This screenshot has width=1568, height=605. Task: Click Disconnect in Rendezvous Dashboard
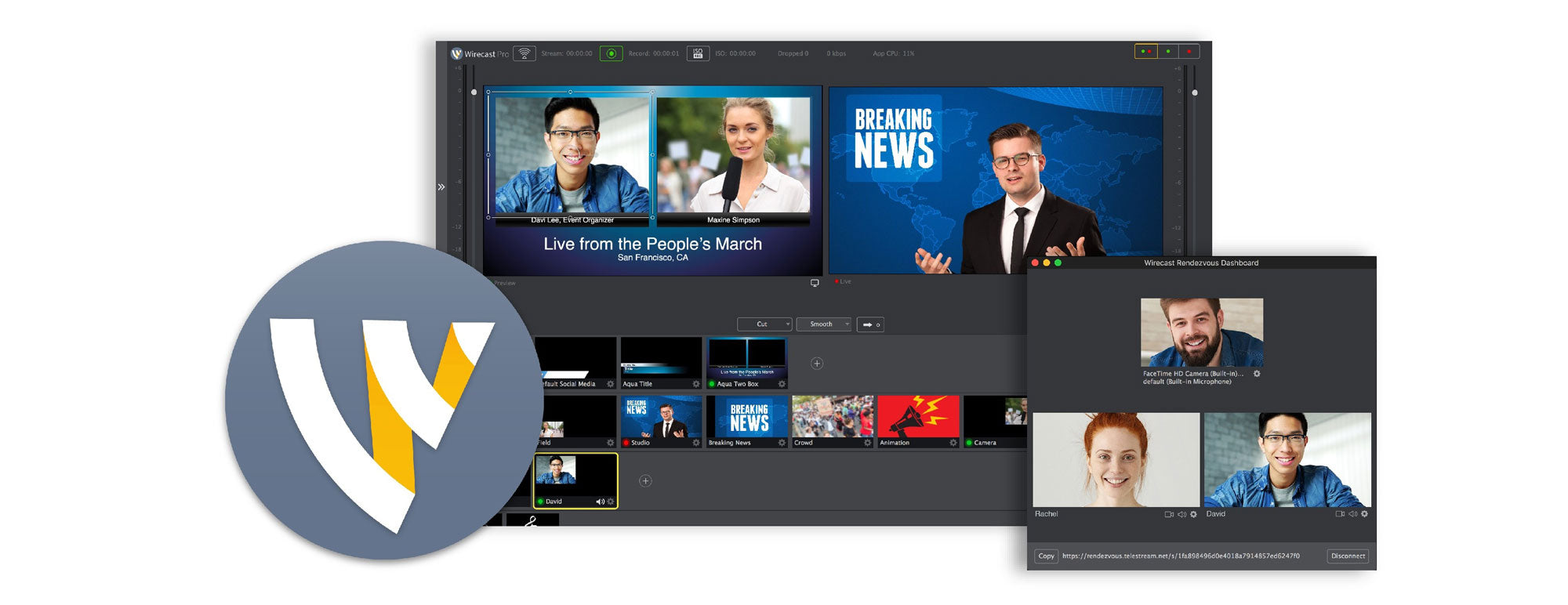click(x=1348, y=556)
